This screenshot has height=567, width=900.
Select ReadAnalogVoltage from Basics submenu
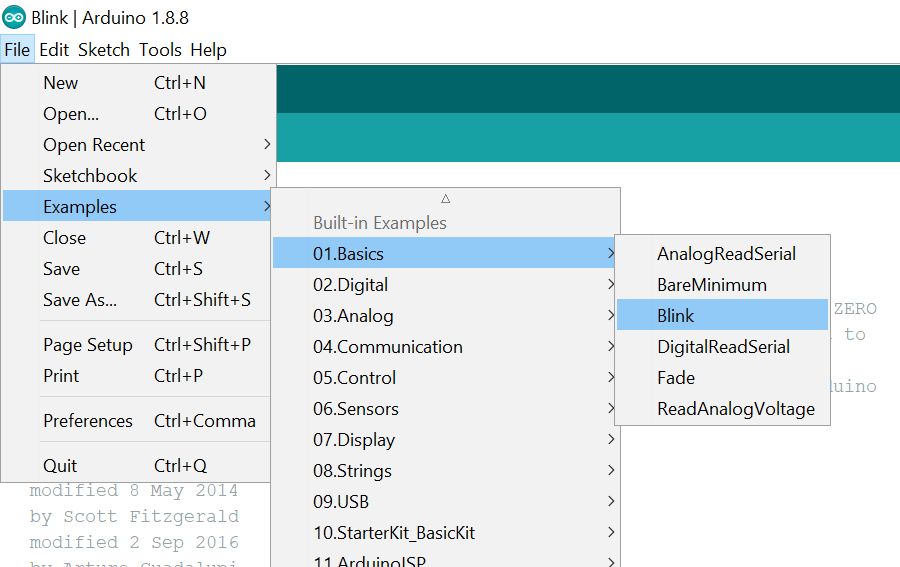735,409
